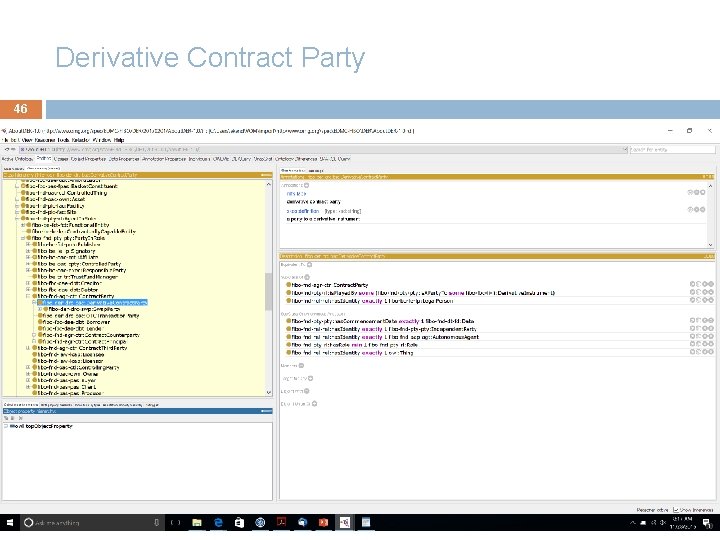Expand the Signatory tree node
720x540 pixels.
28,252
